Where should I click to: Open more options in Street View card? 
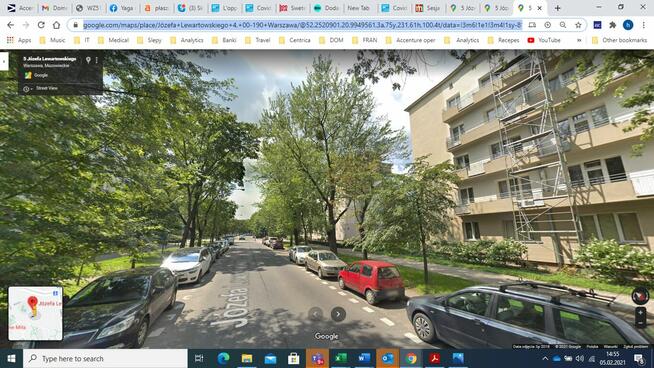coord(97,60)
